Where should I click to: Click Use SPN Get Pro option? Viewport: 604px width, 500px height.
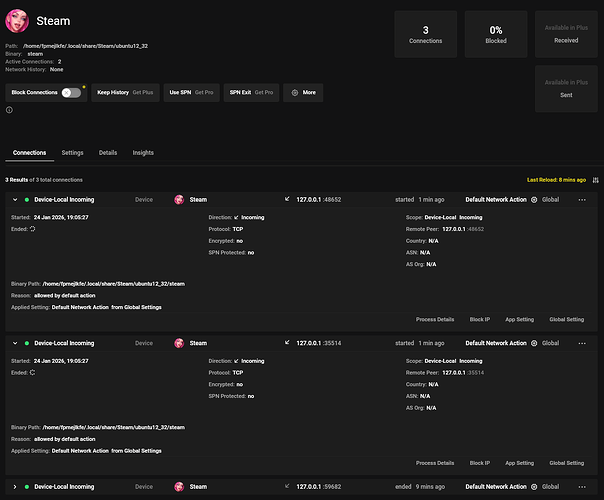191,92
